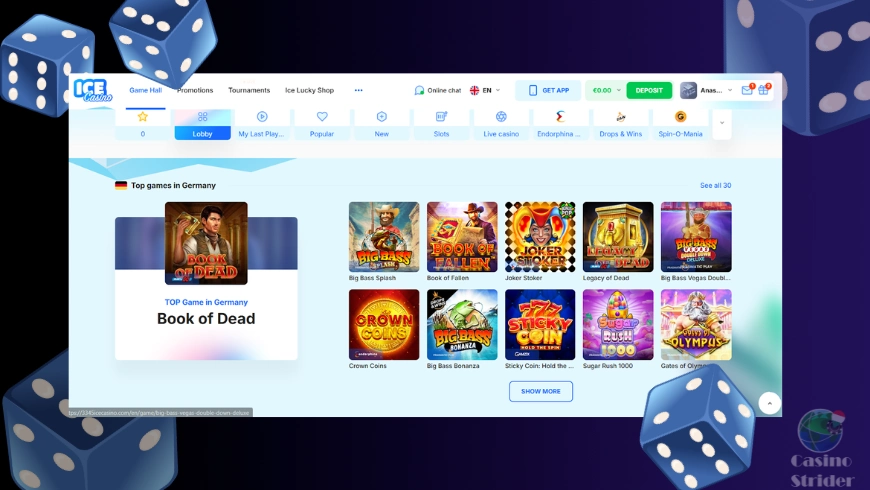
Task: Open the Joker Stoker game thumbnail
Action: pos(540,237)
